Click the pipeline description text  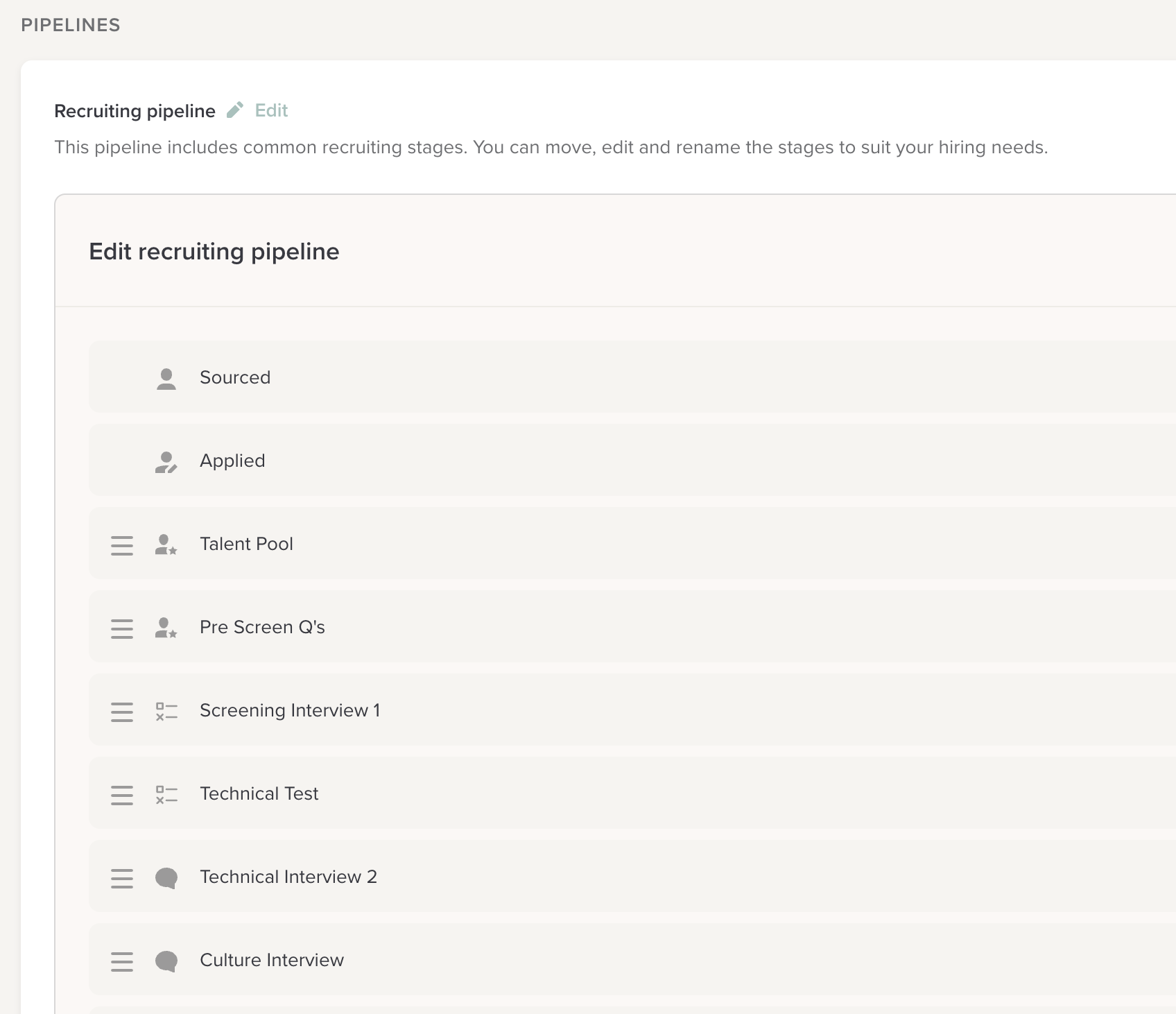pos(551,148)
